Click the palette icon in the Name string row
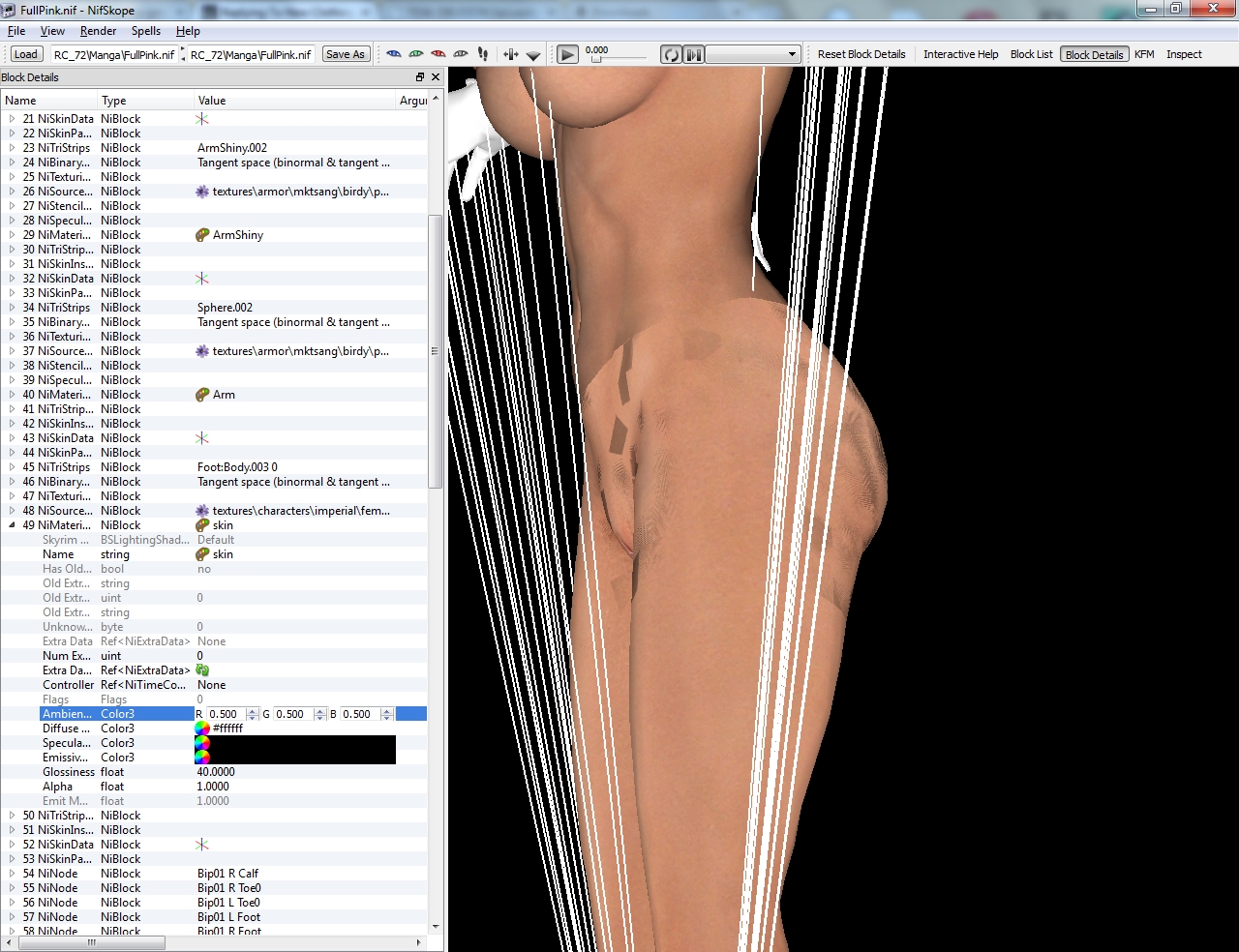1239x952 pixels. (x=202, y=554)
